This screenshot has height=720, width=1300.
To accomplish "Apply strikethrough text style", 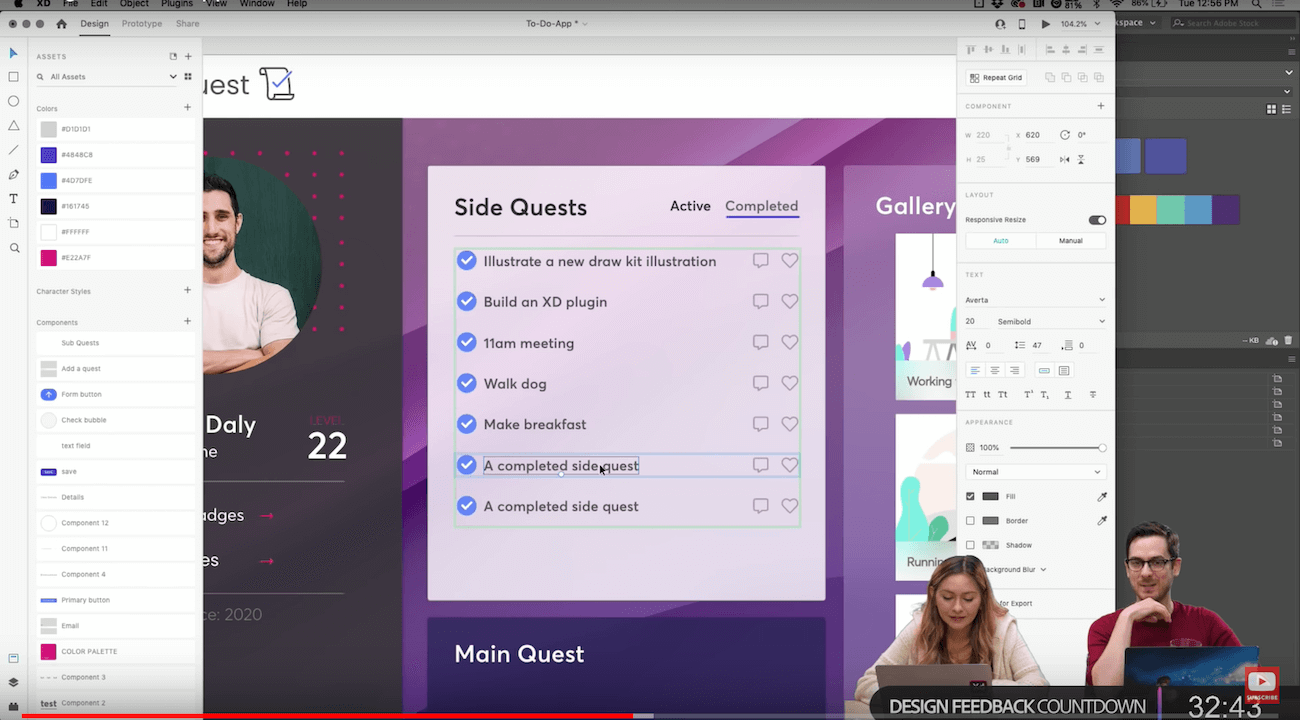I will 1092,395.
